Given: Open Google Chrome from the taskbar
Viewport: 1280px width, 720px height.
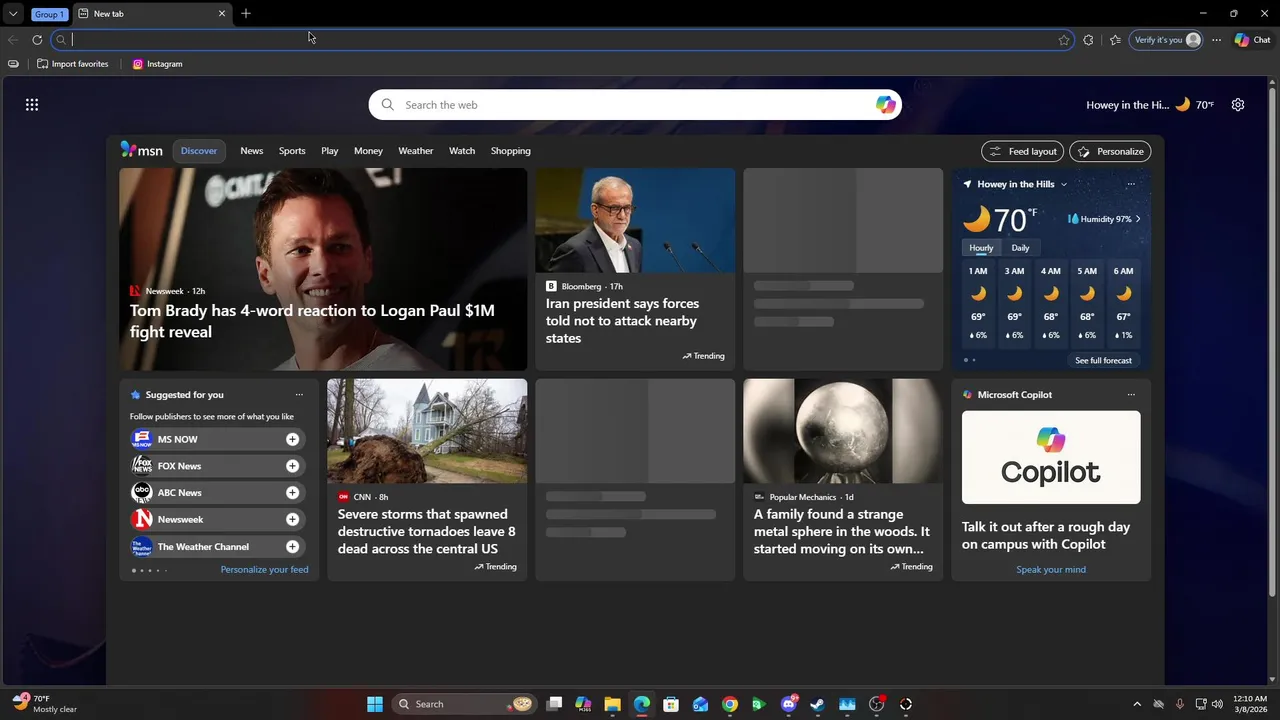Looking at the screenshot, I should click(730, 704).
